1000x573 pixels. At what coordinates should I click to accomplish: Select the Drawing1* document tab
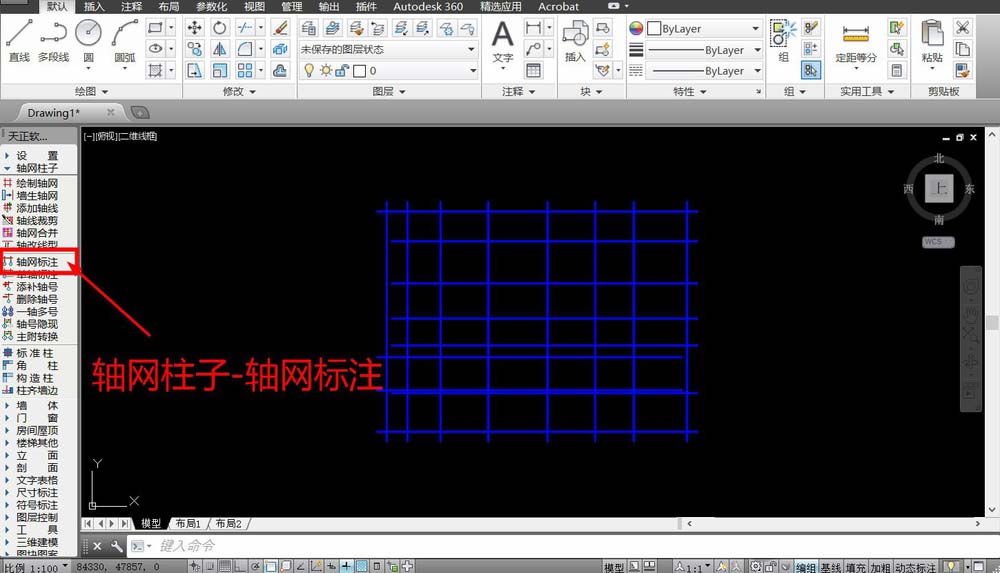(54, 113)
